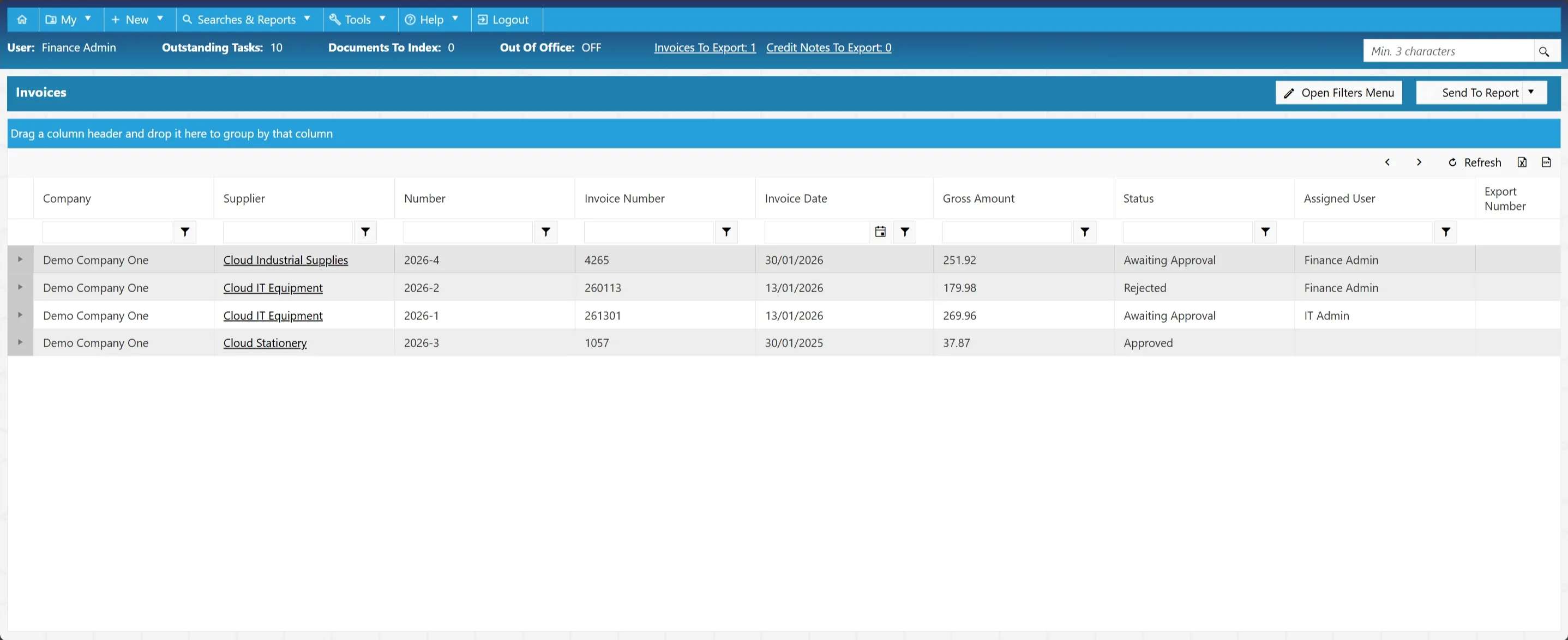Sort by Company column header

coord(67,198)
